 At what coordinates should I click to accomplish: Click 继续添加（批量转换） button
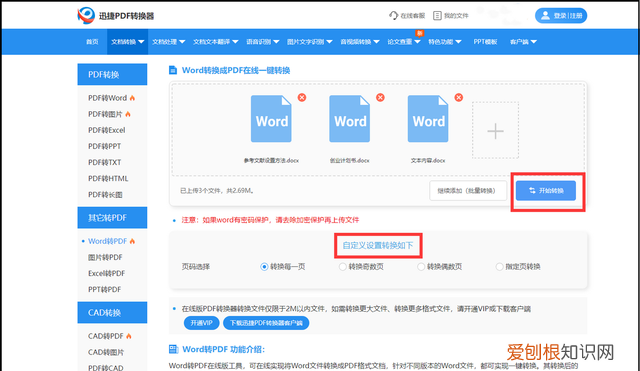468,191
